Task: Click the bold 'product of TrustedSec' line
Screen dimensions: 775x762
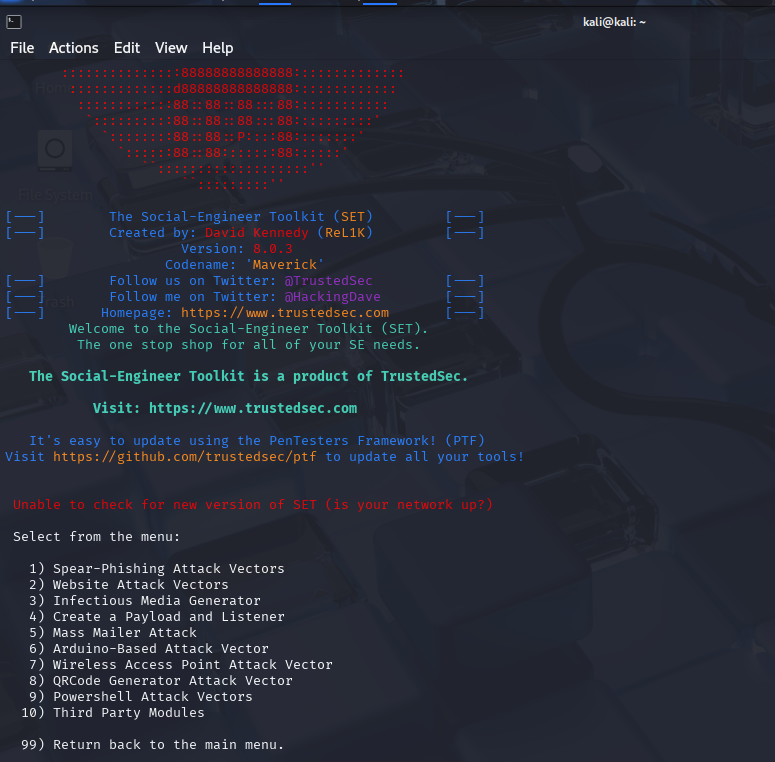Action: 248,377
